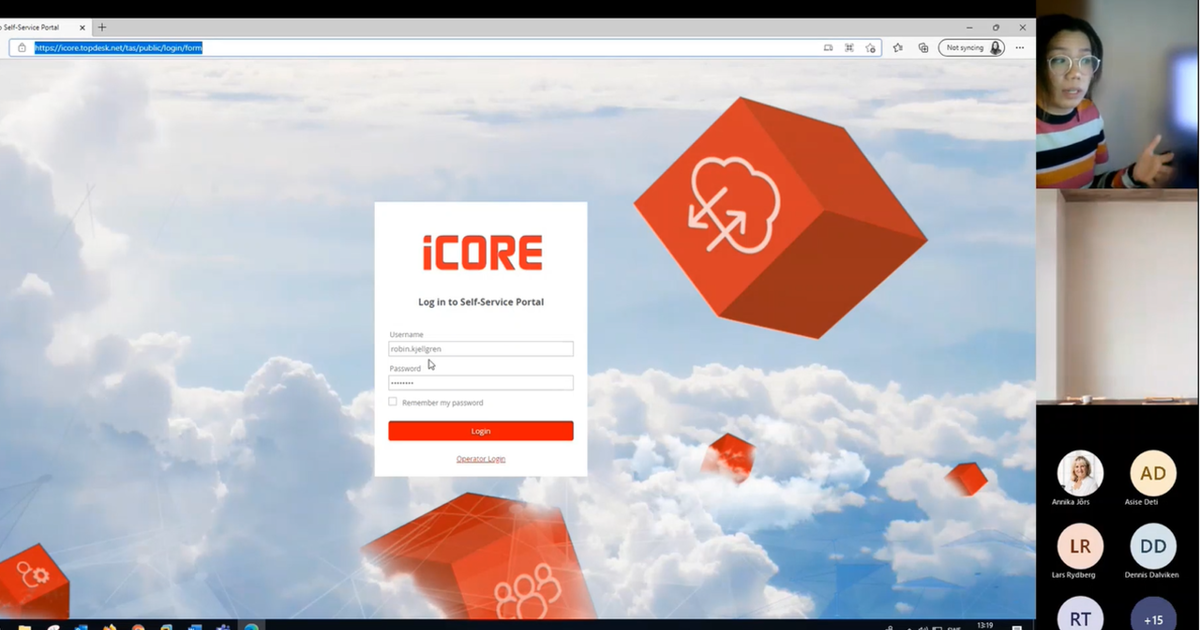The width and height of the screenshot is (1200, 630).
Task: Add this page to favorites
Action: coord(871,47)
